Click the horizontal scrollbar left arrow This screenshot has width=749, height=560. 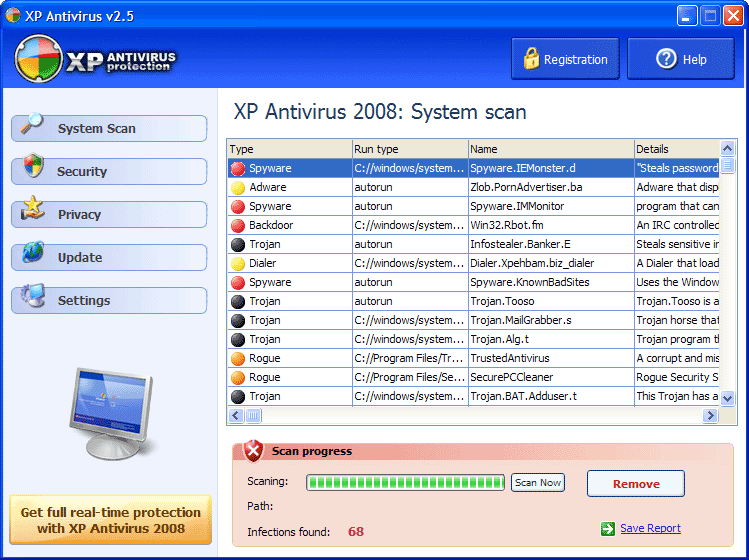point(236,416)
